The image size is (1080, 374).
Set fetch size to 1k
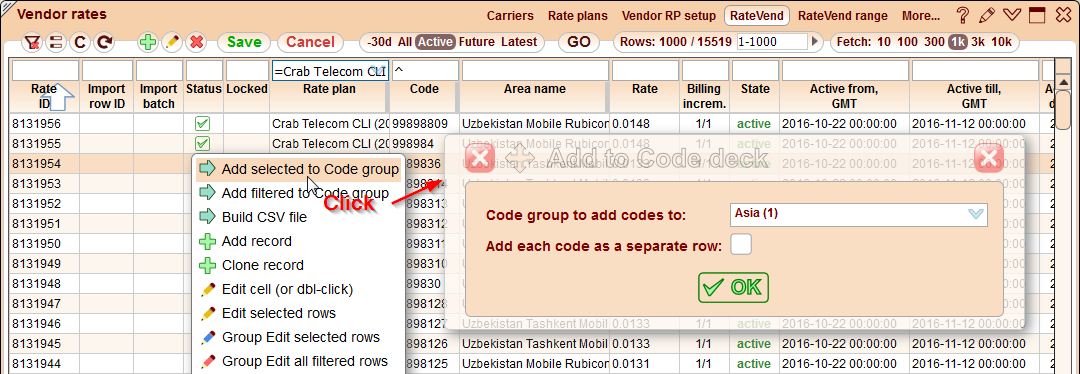coord(958,42)
